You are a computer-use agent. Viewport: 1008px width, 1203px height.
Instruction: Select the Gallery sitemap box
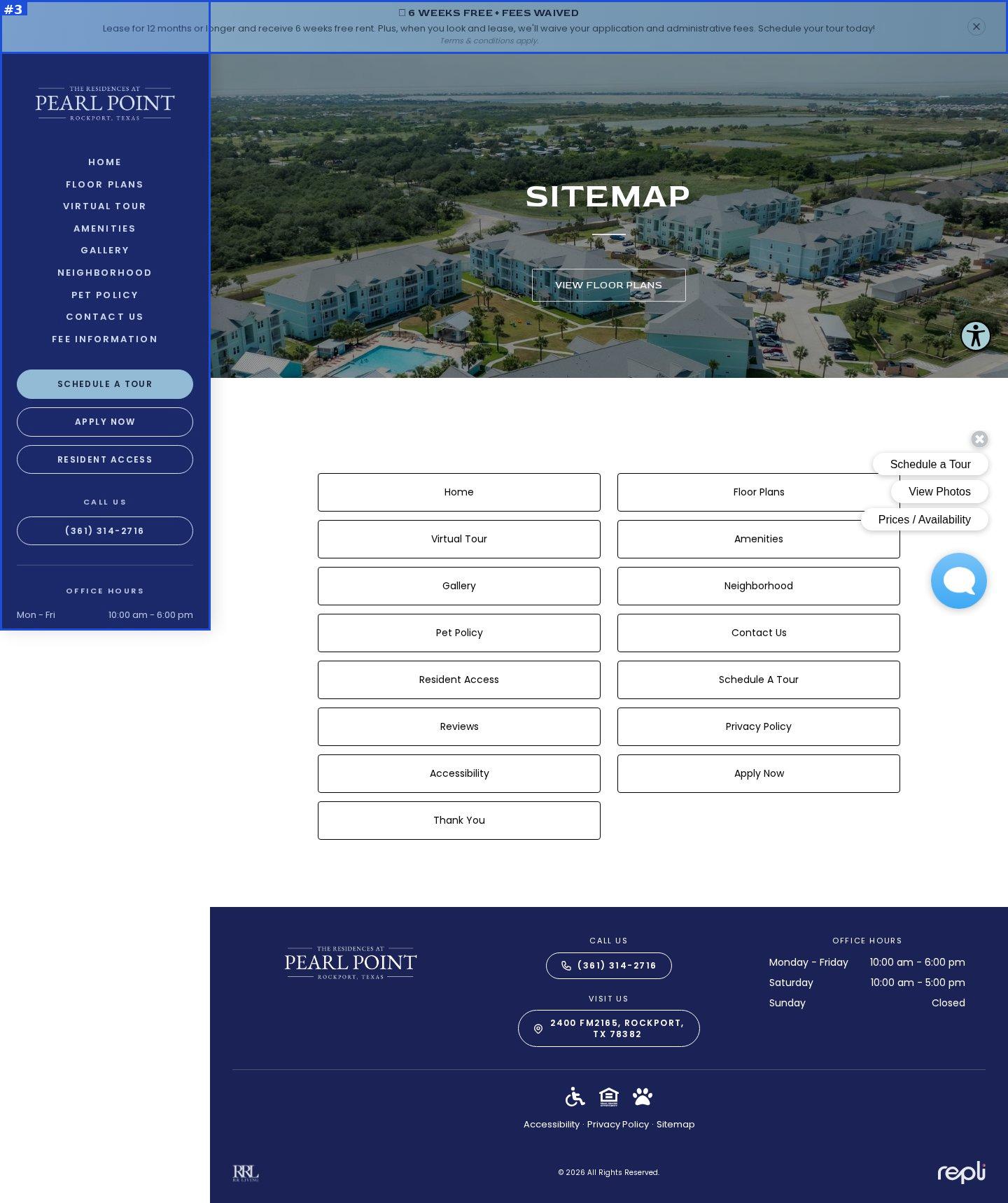pos(459,586)
